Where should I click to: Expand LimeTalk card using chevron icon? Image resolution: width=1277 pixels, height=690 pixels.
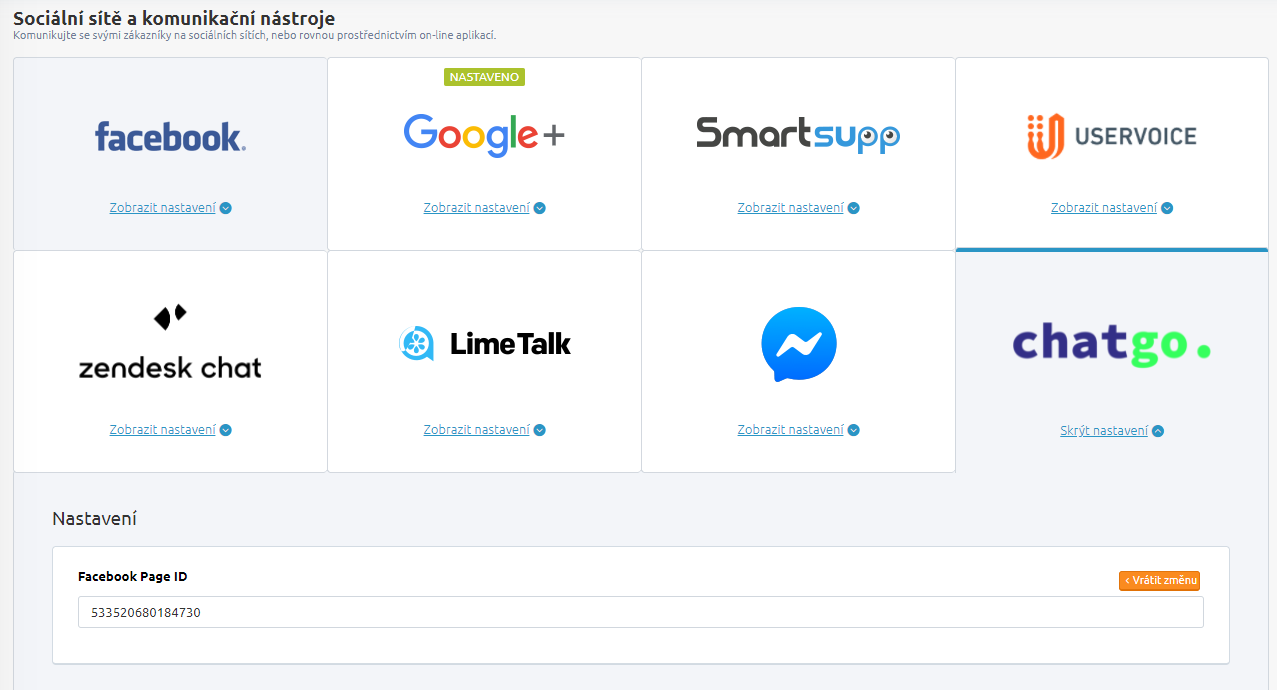point(540,431)
